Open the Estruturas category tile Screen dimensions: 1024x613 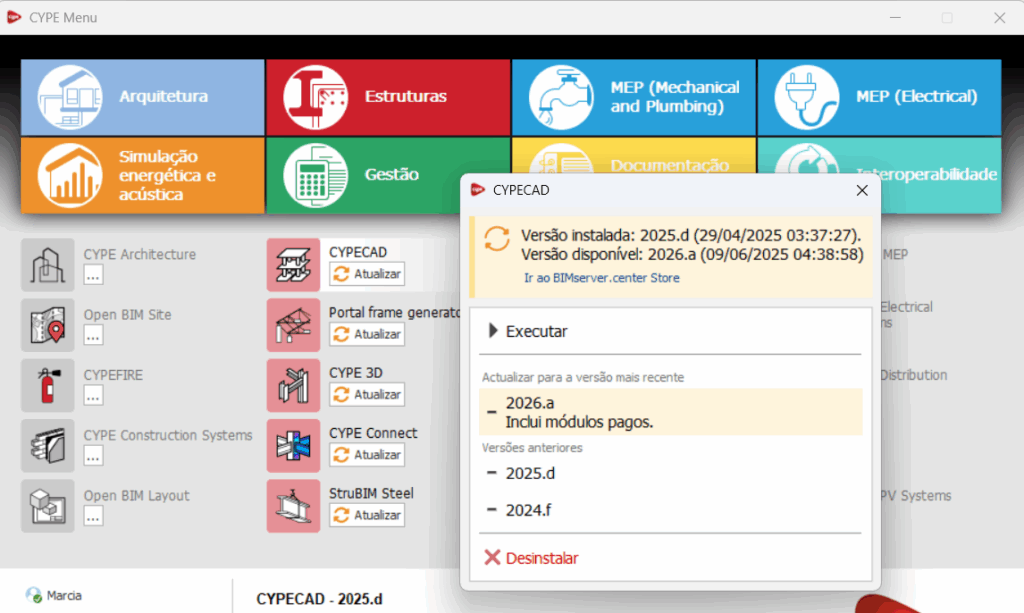388,97
